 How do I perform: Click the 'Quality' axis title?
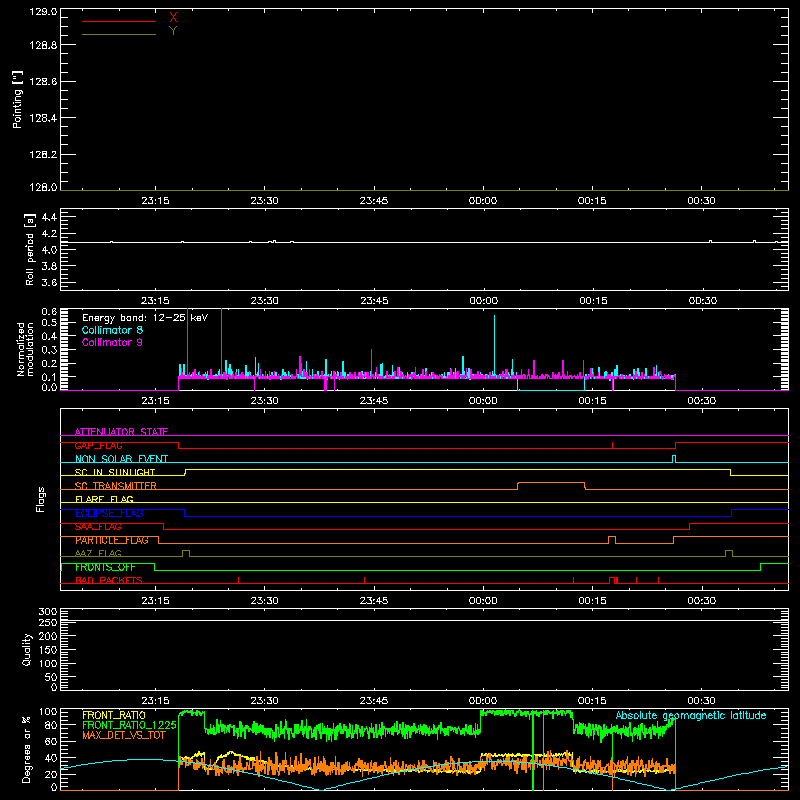(27, 649)
